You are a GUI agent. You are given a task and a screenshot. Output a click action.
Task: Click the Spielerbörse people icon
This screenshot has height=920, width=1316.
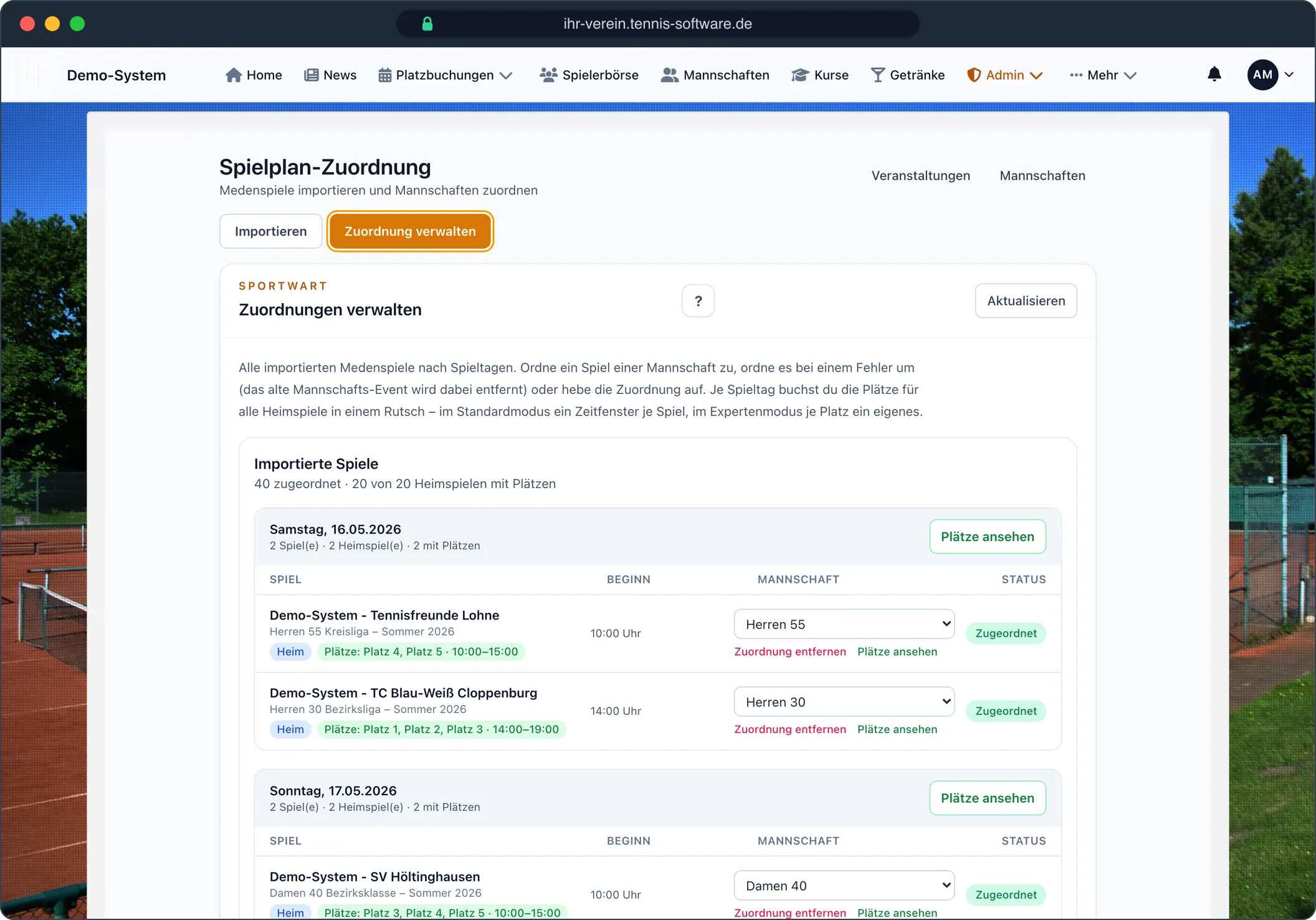[x=548, y=75]
